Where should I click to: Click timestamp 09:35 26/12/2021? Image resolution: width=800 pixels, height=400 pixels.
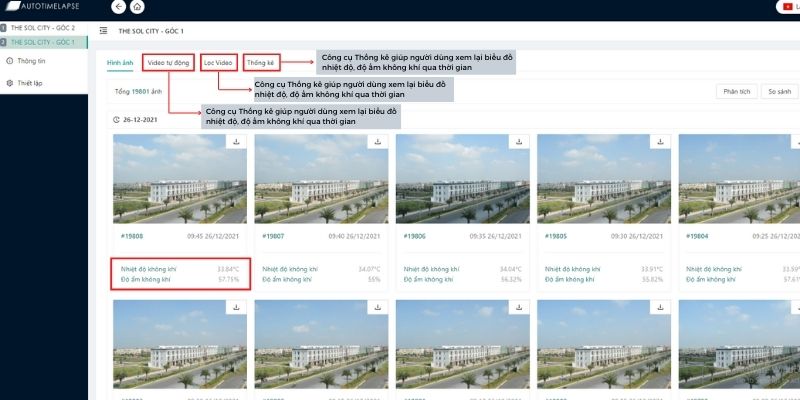point(495,236)
